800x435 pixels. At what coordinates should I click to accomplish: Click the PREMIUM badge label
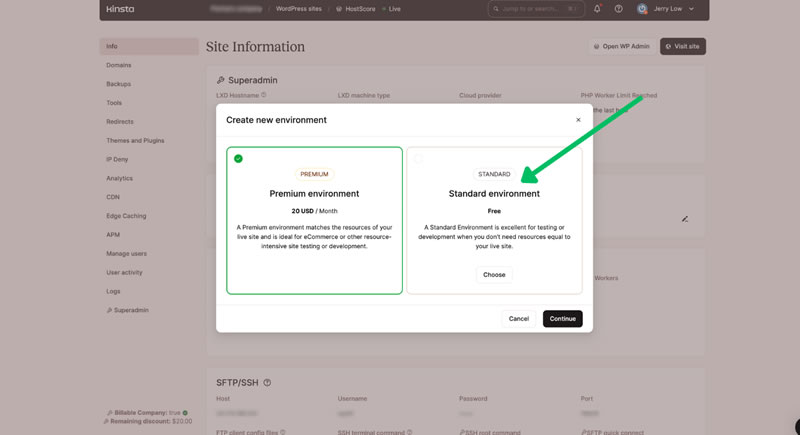[314, 174]
